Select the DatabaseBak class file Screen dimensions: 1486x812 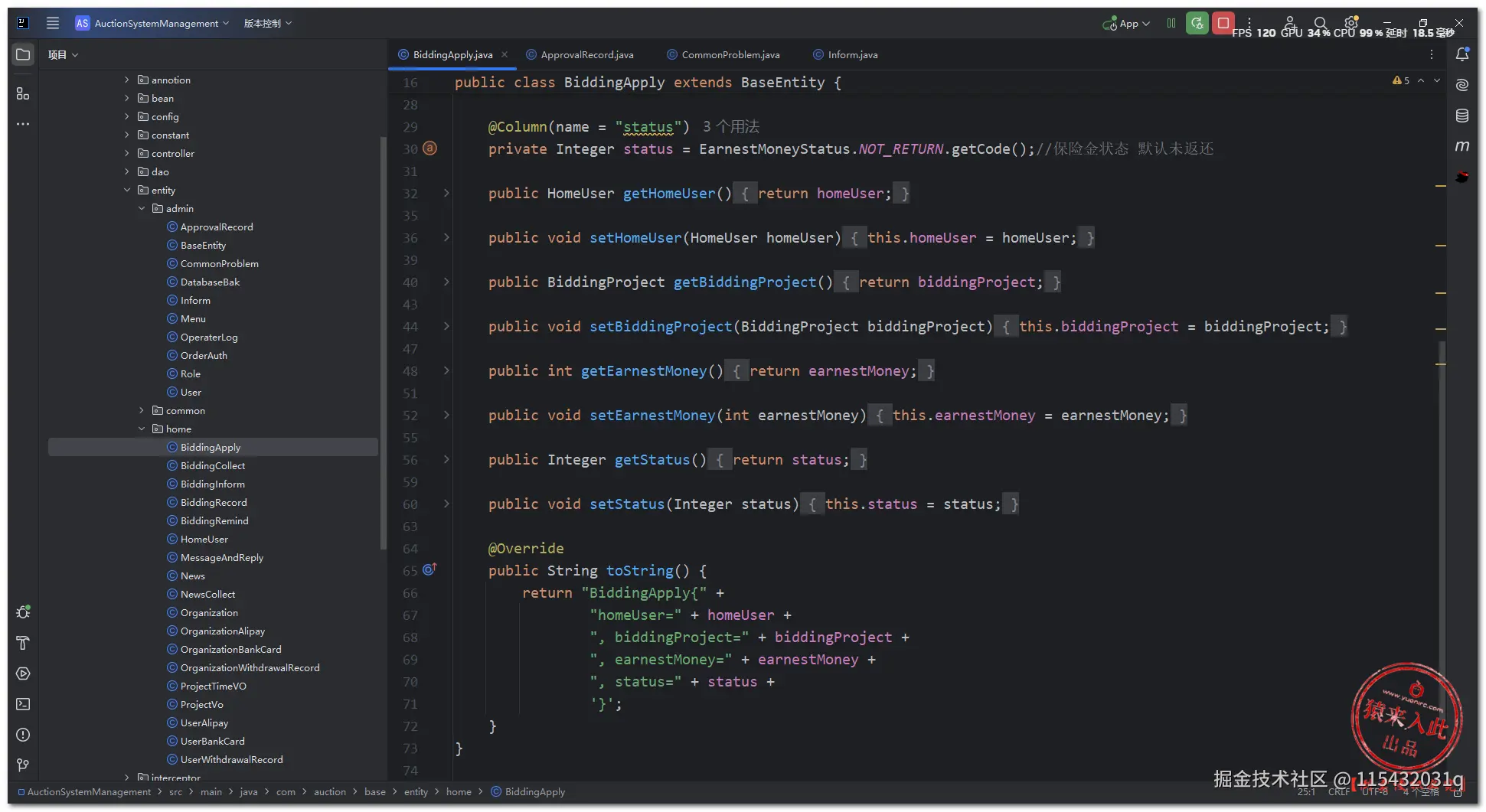tap(210, 282)
